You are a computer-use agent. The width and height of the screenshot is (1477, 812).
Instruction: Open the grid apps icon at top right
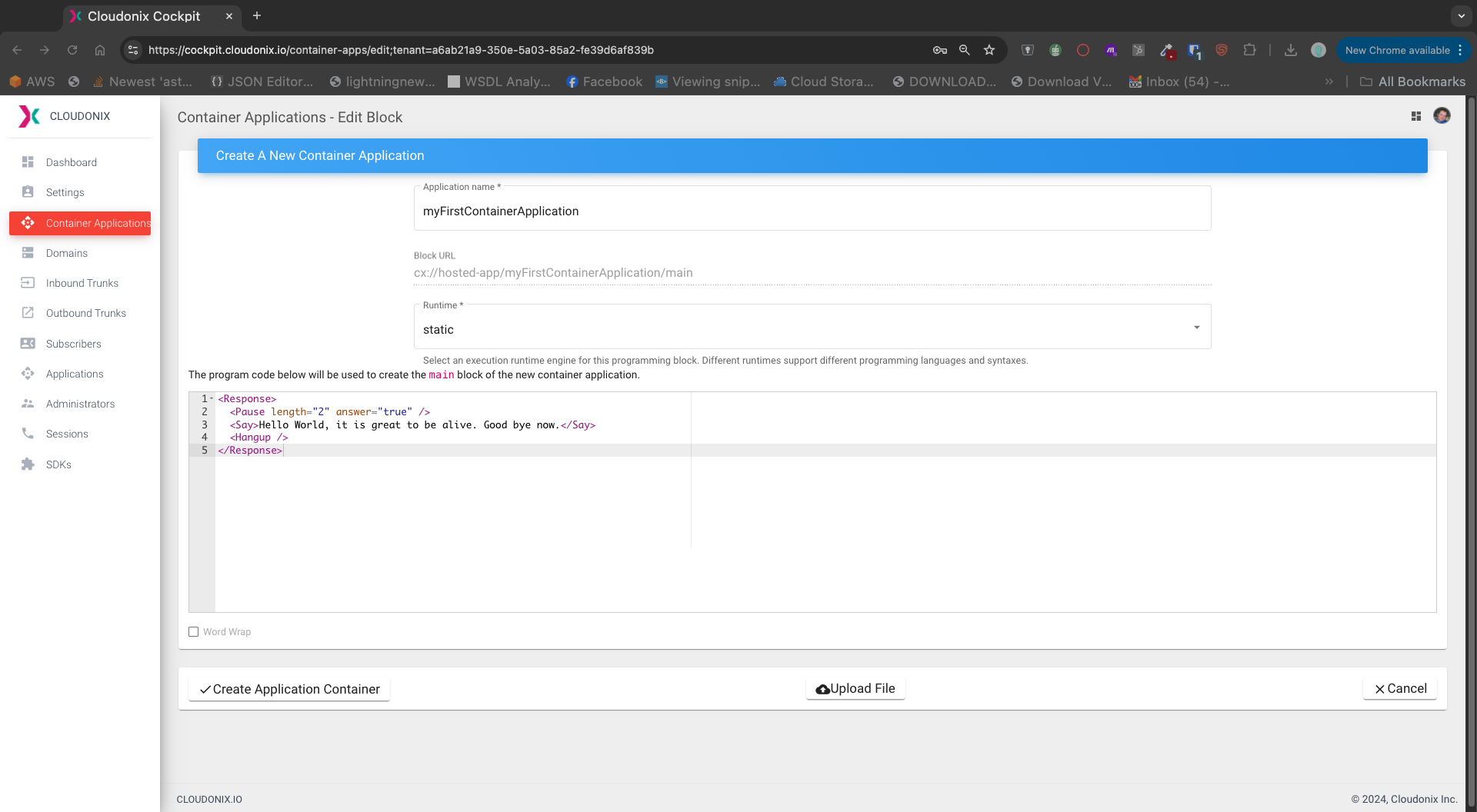[1415, 116]
